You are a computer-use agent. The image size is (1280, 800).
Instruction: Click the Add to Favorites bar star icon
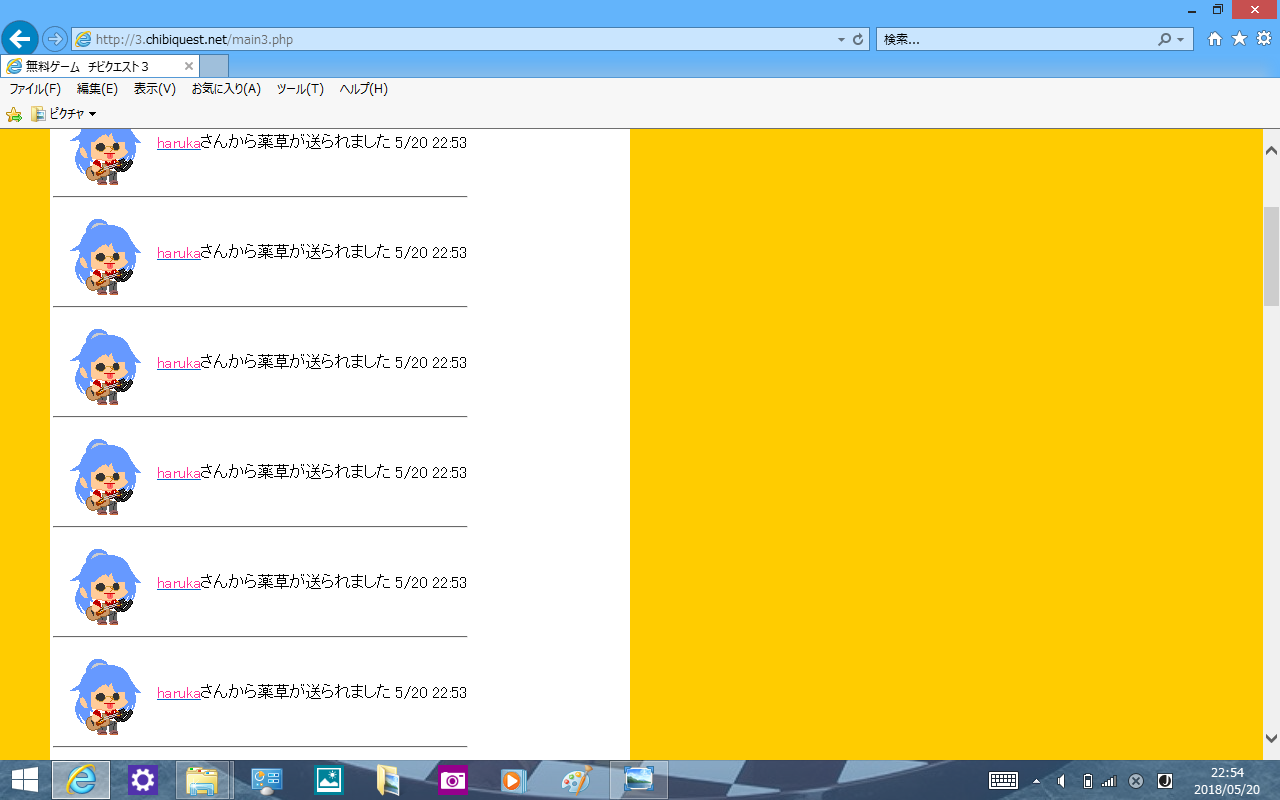click(x=14, y=114)
